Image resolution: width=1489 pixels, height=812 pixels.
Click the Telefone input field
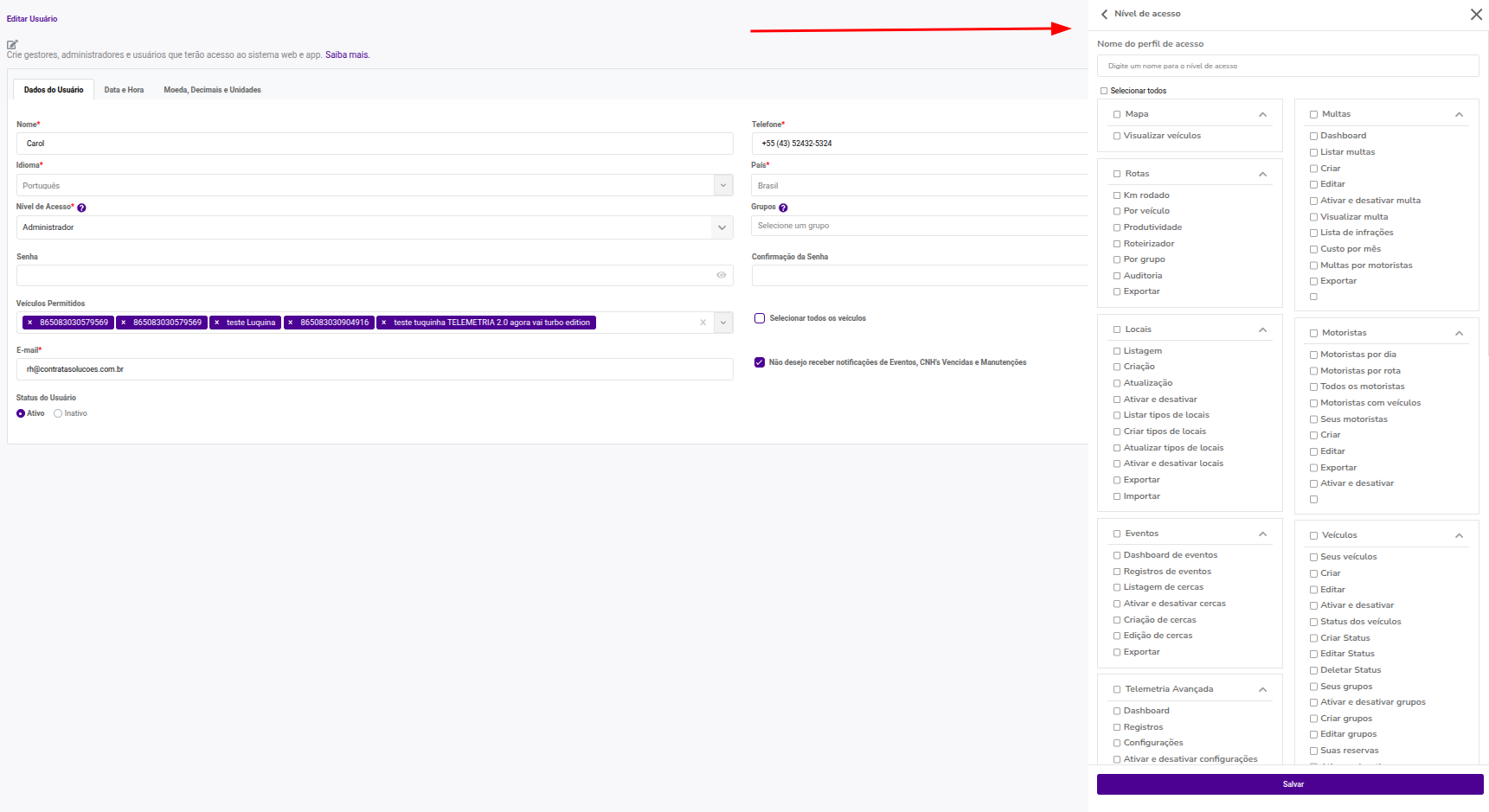click(x=920, y=144)
